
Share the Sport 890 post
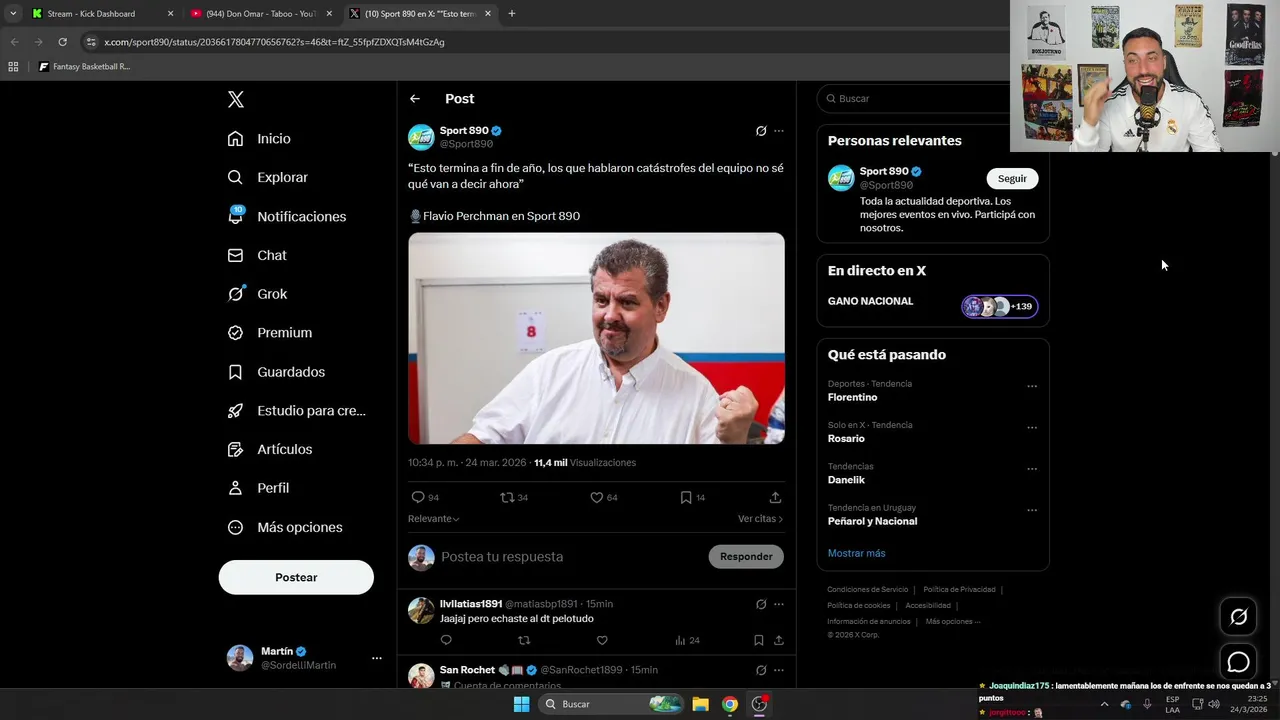pos(775,497)
